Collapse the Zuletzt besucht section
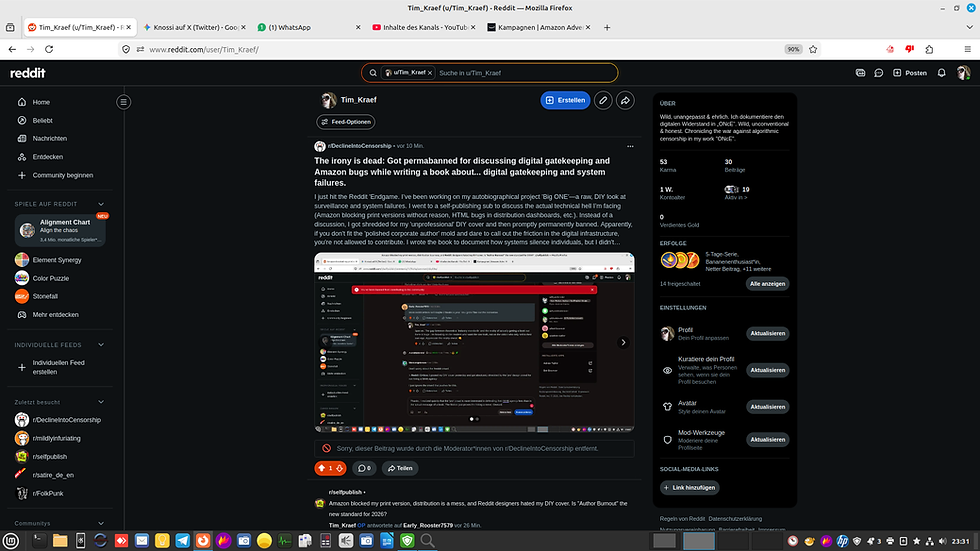The height and width of the screenshot is (551, 980). click(101, 402)
